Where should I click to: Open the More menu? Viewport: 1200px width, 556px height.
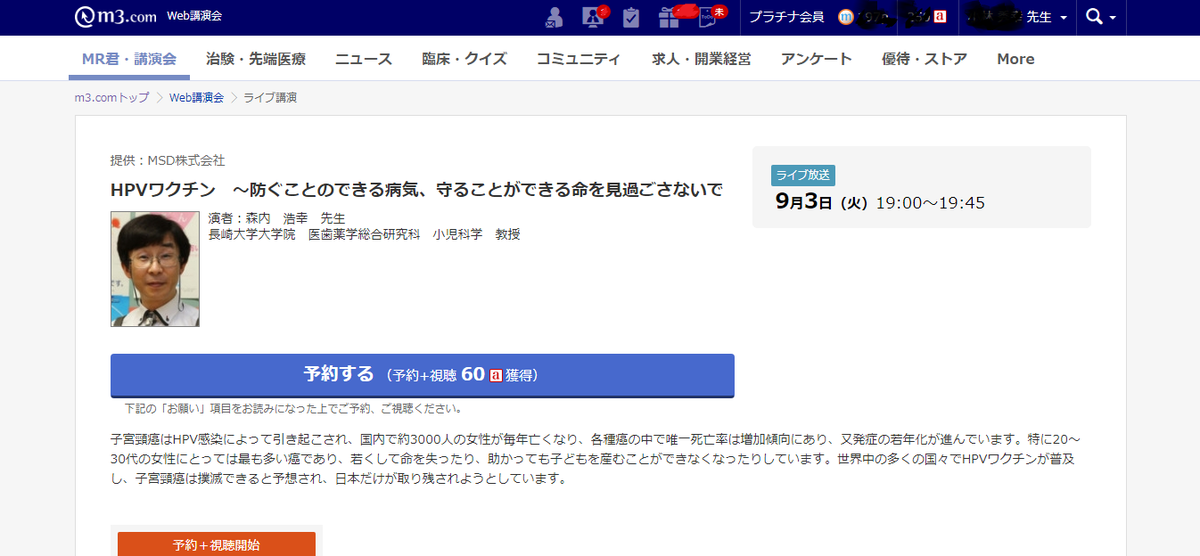click(1015, 59)
